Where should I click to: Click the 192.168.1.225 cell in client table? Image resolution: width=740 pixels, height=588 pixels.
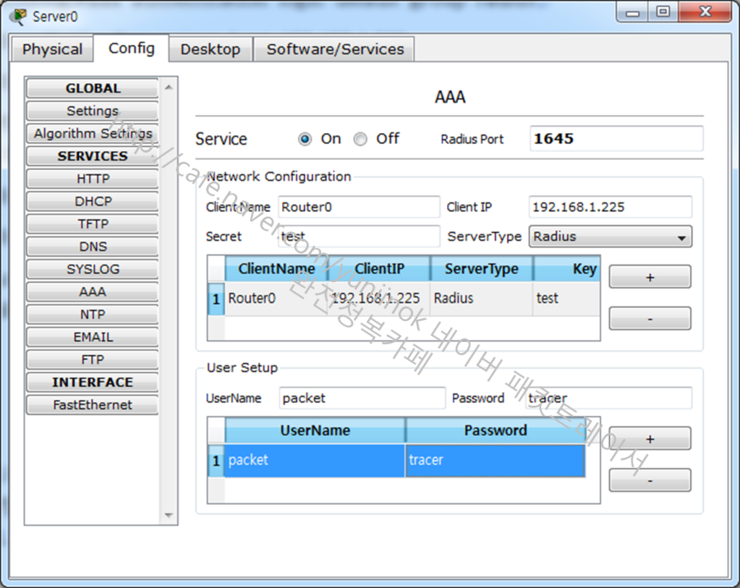tap(379, 298)
